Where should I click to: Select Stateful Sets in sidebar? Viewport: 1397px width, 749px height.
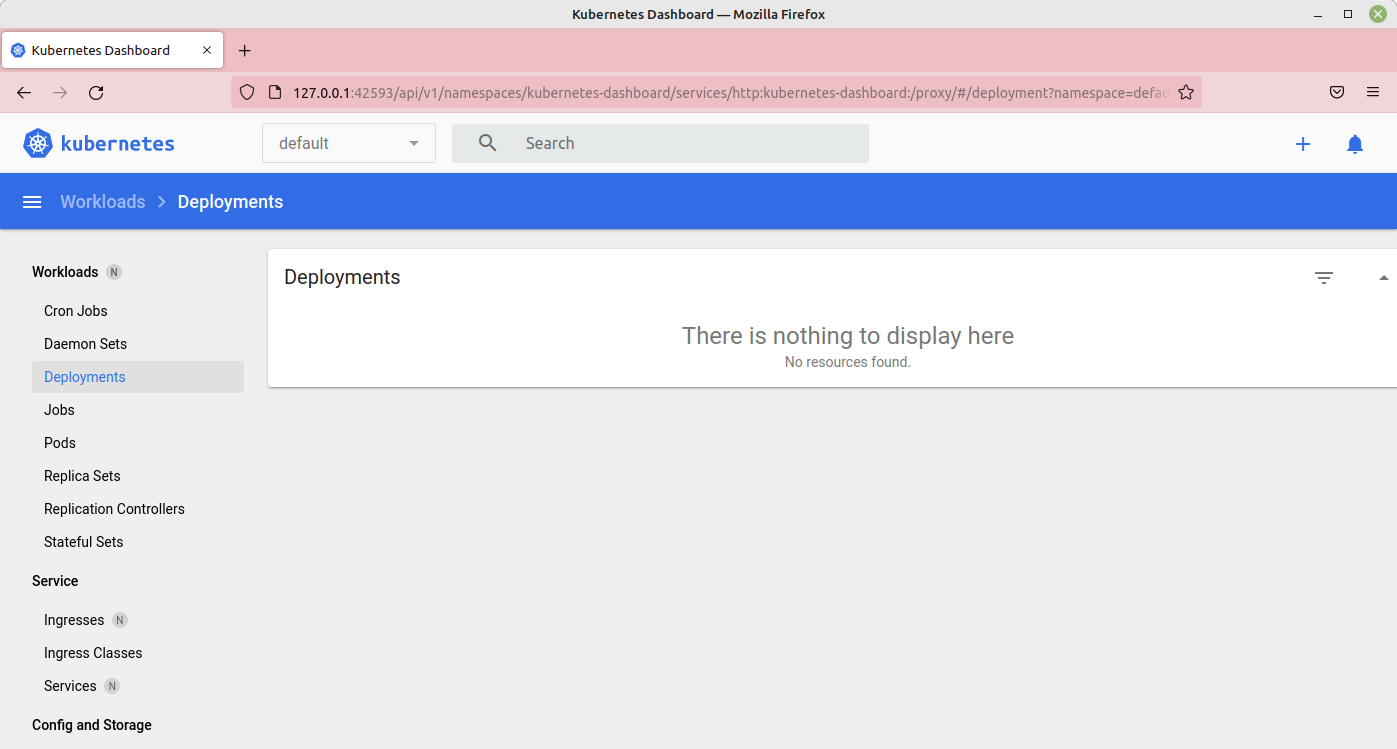pyautogui.click(x=84, y=542)
